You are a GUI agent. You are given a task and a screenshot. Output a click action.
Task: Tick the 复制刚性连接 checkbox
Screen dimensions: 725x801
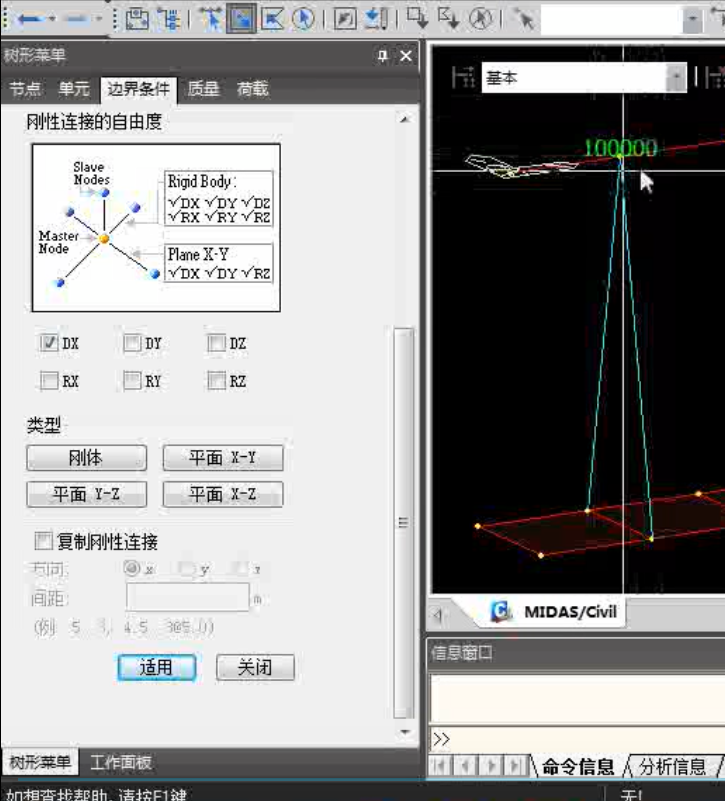43,540
